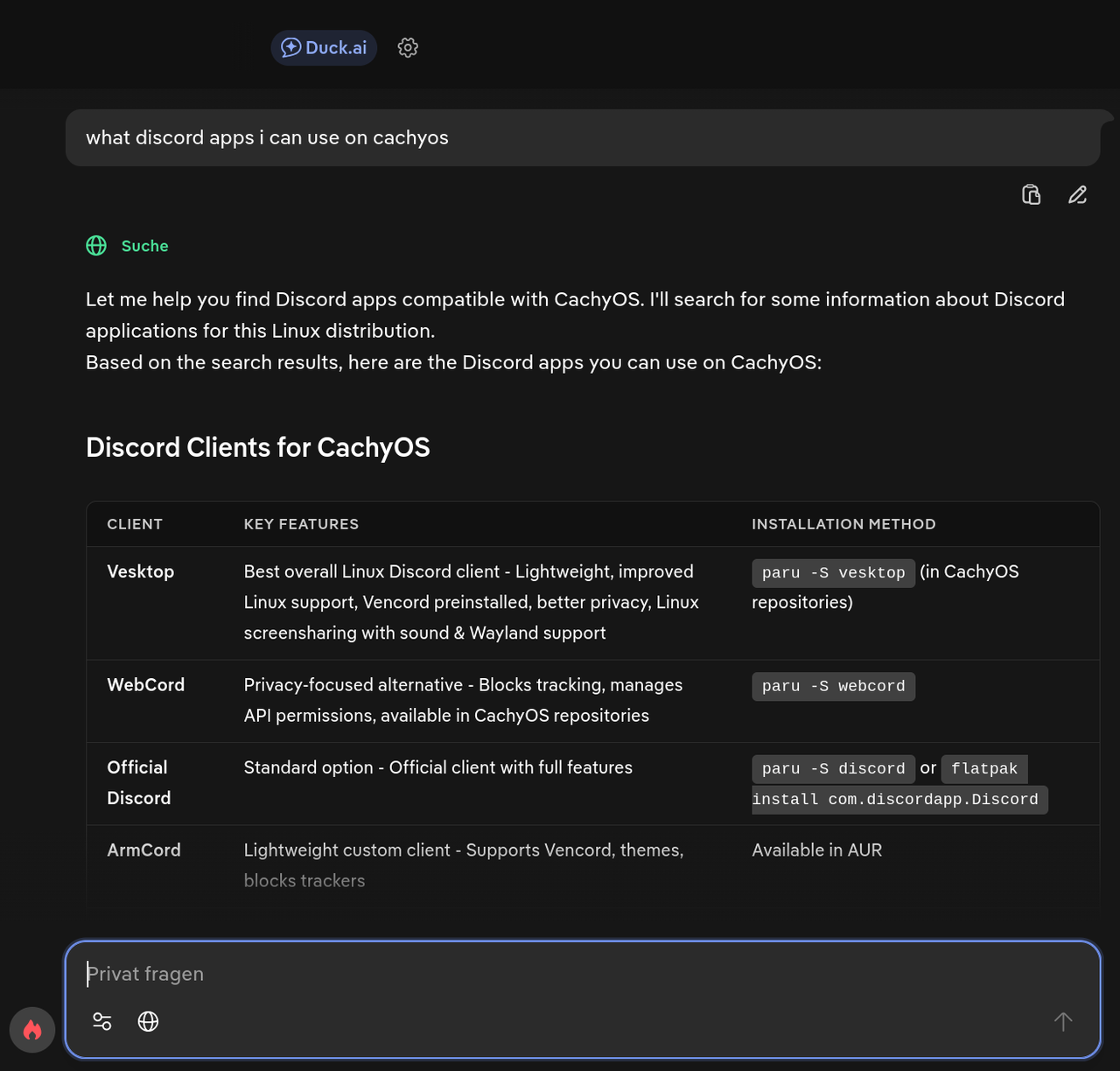1120x1071 pixels.
Task: Click the "Discord Clients for CachyOS" heading
Action: tap(258, 448)
